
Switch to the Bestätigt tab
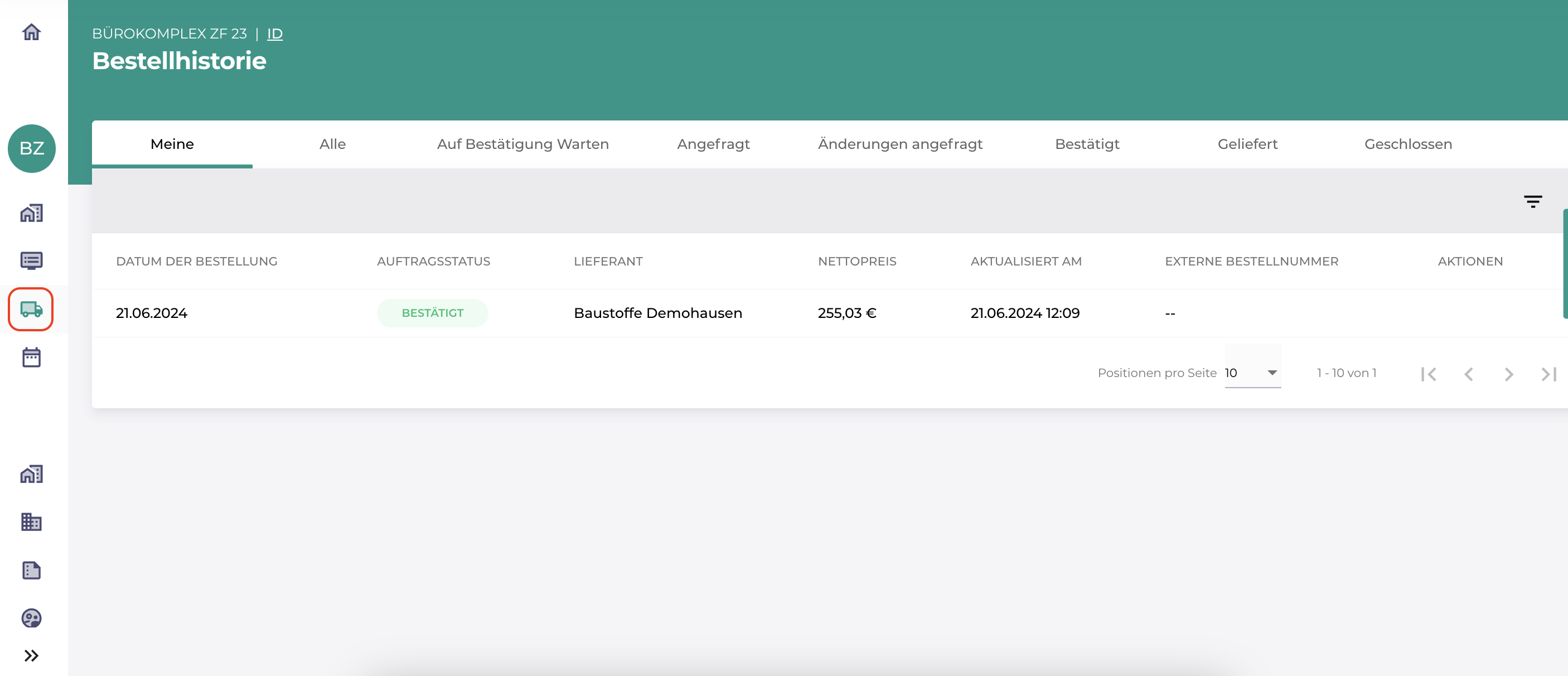click(x=1087, y=144)
